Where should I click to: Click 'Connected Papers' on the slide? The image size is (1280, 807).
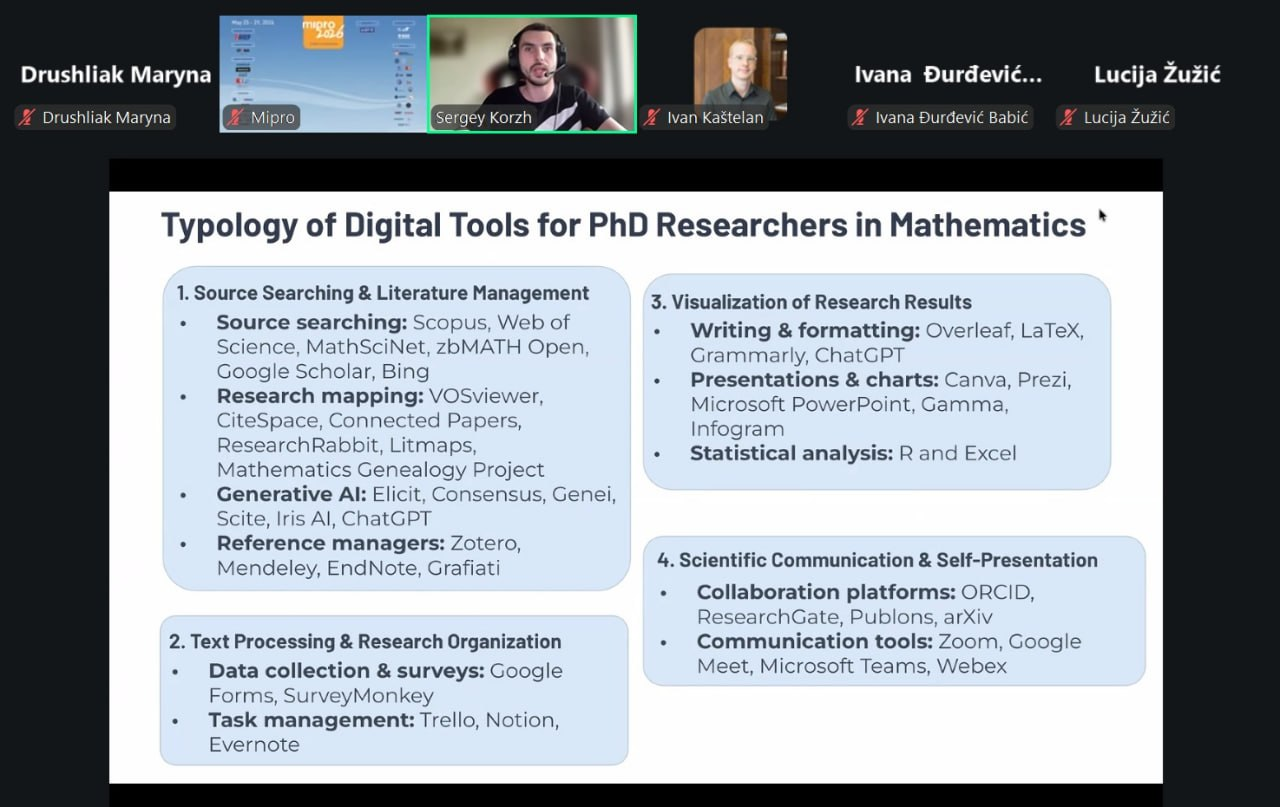[423, 421]
